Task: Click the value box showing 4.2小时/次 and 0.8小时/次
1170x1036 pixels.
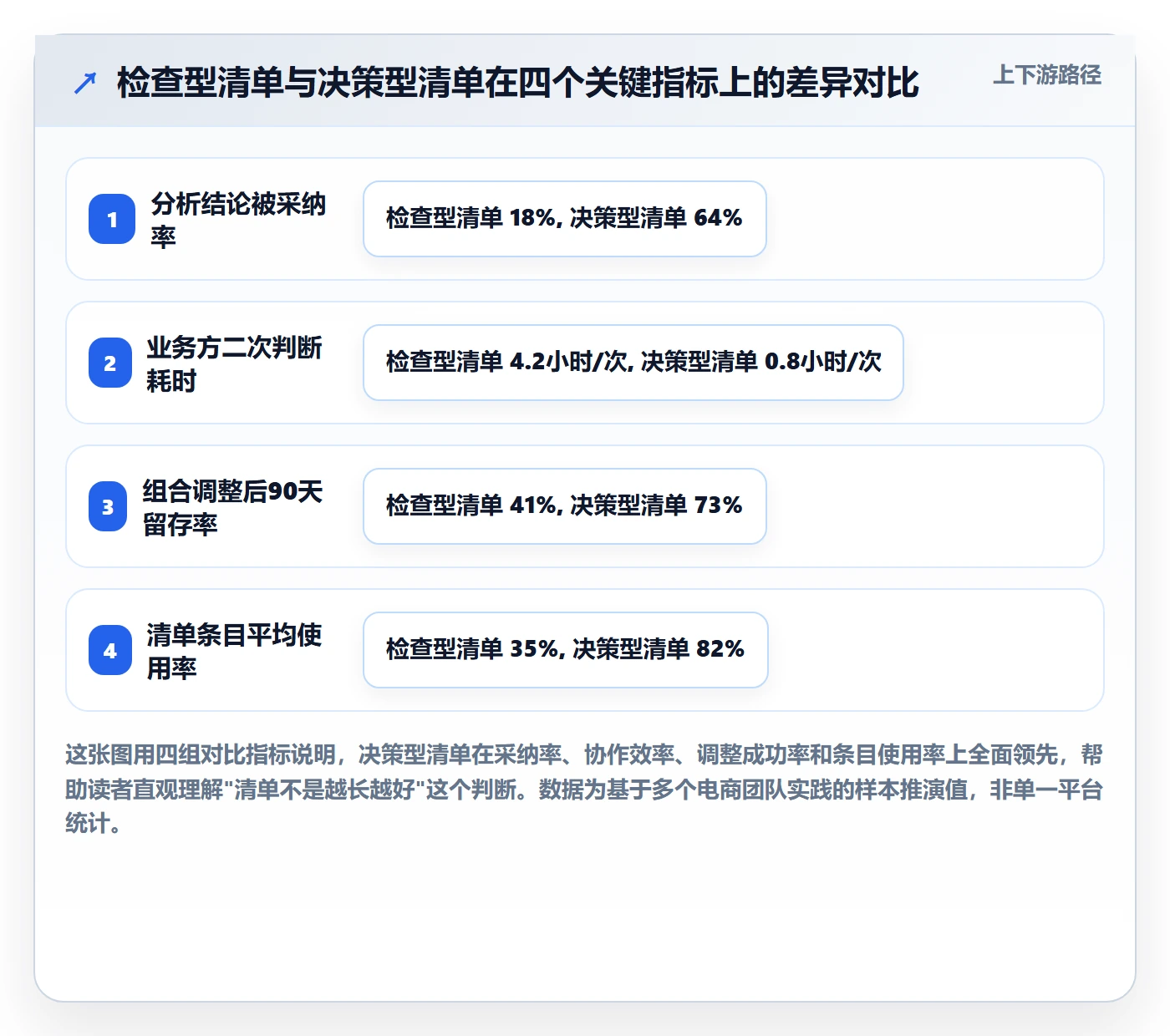Action: click(633, 363)
